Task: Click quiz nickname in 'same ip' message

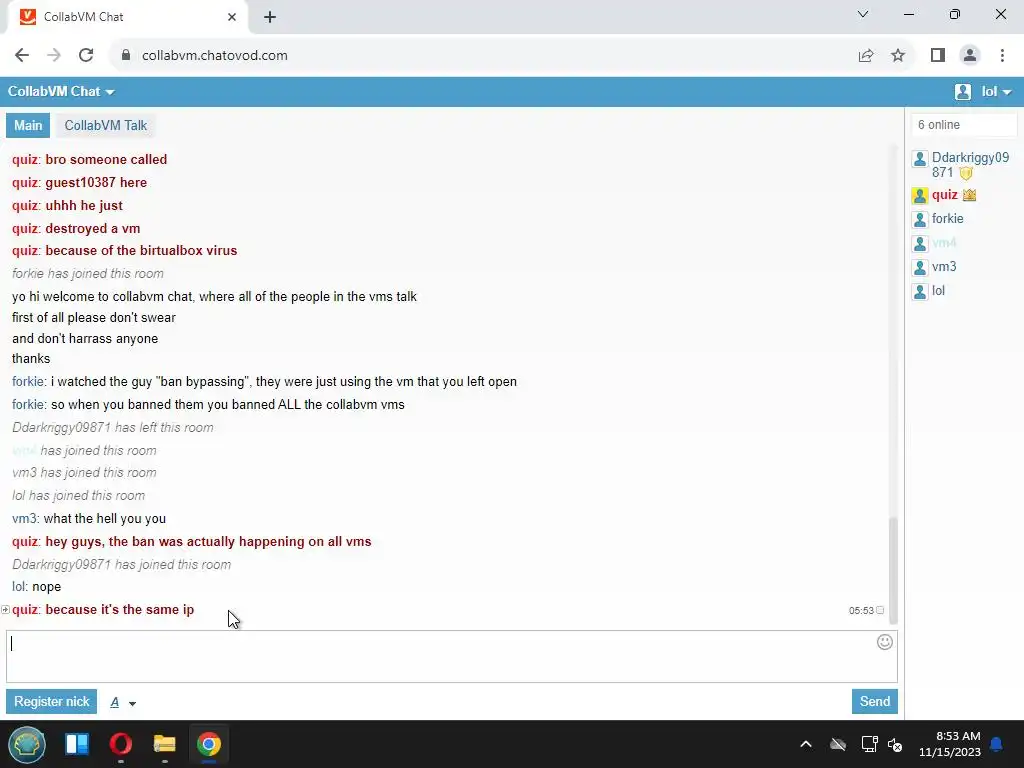Action: click(x=25, y=609)
